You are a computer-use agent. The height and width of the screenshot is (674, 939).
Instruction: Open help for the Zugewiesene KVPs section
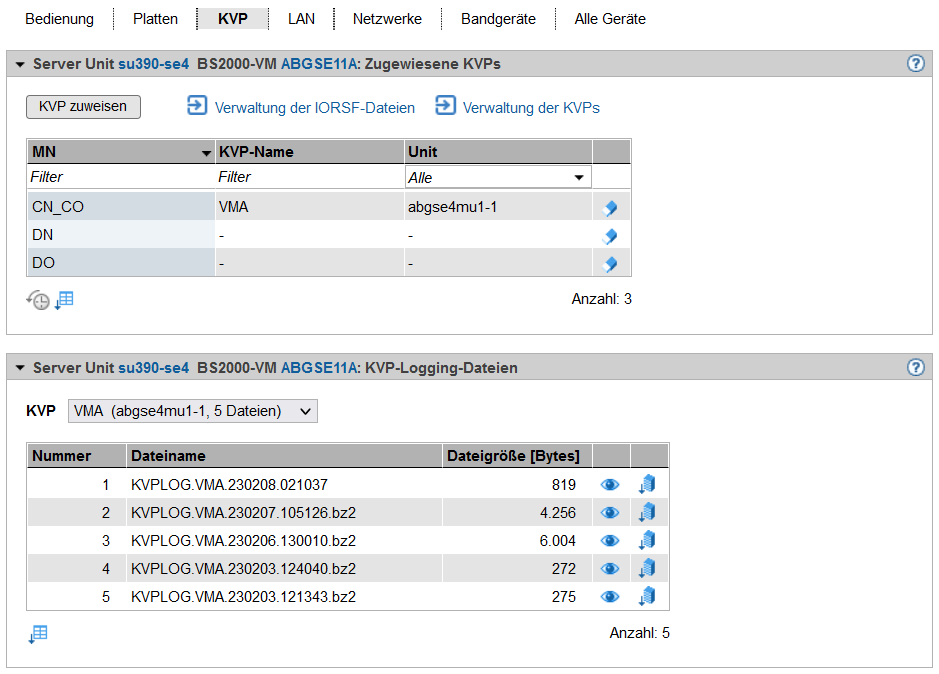(x=915, y=64)
